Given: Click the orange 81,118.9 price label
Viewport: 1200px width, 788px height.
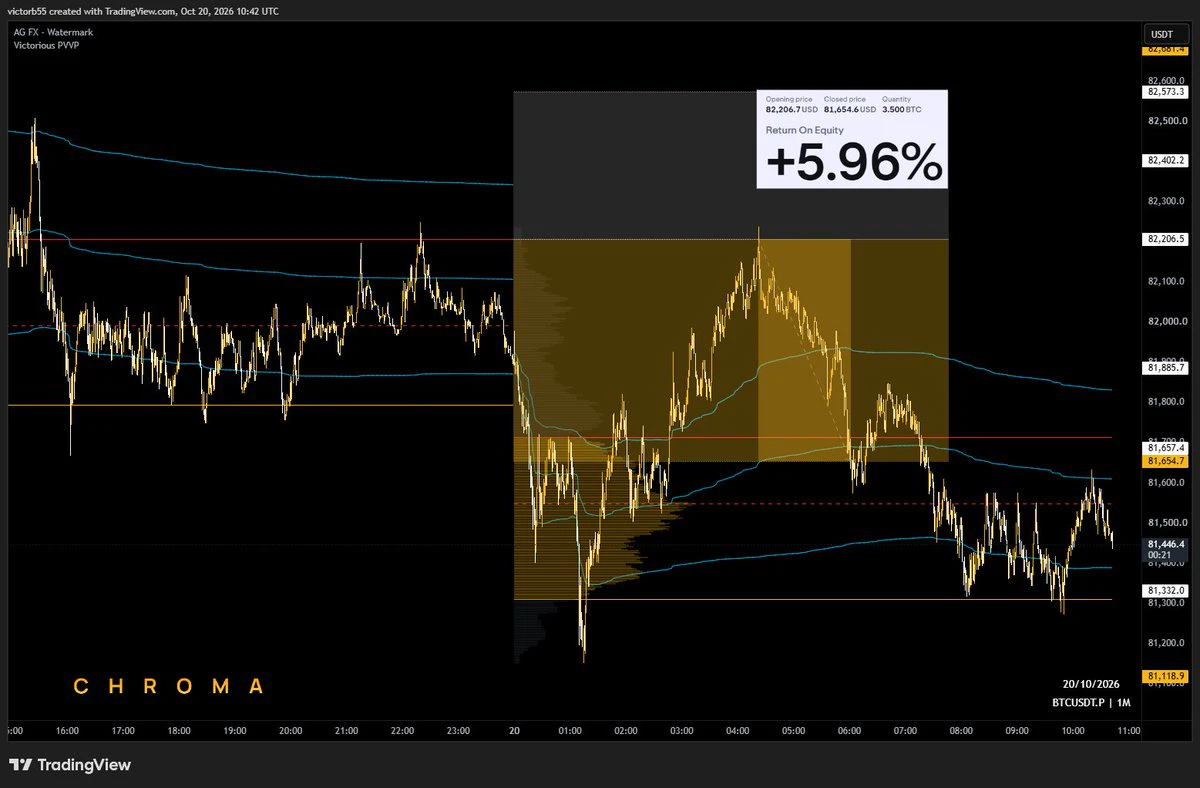Looking at the screenshot, I should tap(1166, 676).
